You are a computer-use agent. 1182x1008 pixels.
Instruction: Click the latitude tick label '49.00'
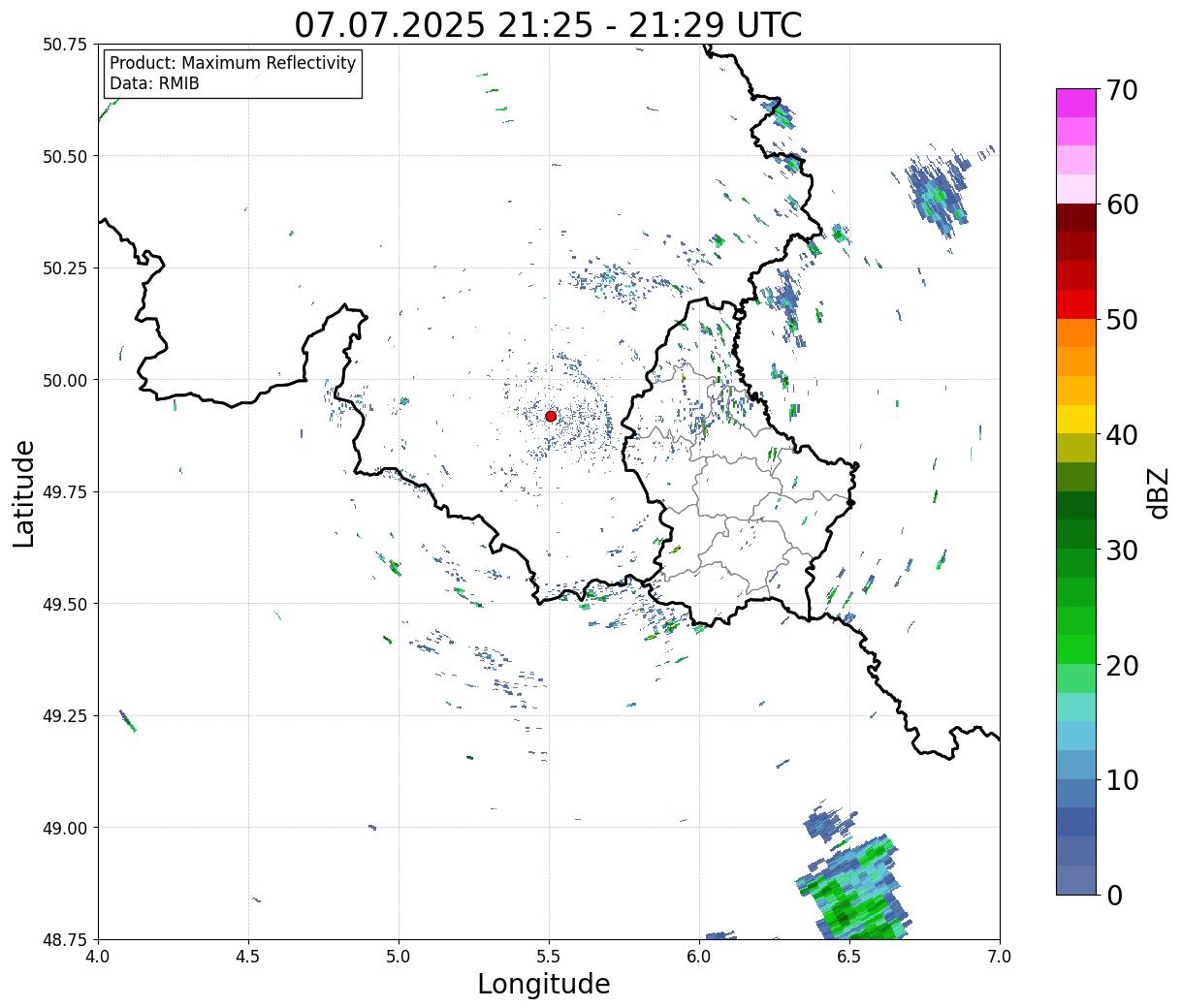64,828
